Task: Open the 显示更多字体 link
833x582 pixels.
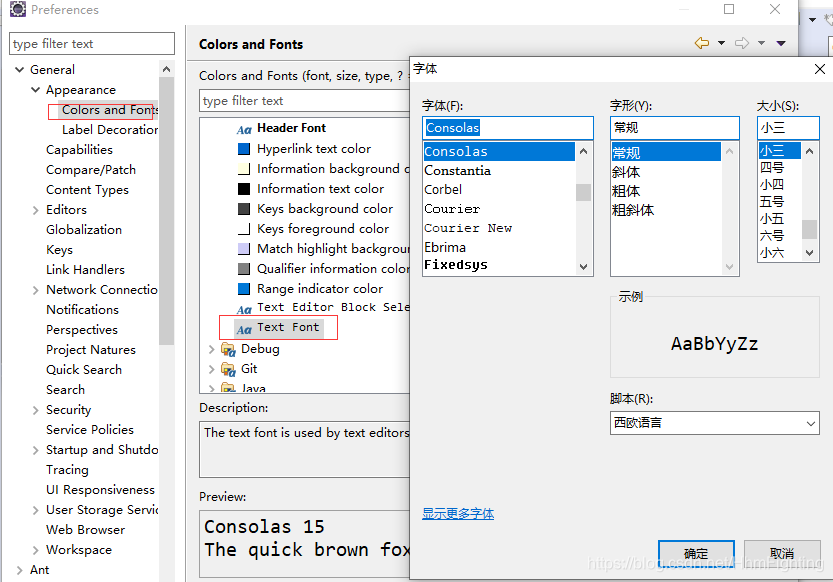Action: coord(458,514)
